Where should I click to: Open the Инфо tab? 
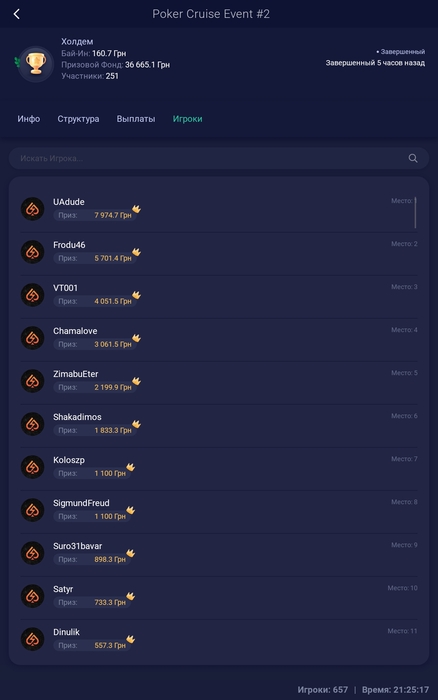pyautogui.click(x=29, y=119)
